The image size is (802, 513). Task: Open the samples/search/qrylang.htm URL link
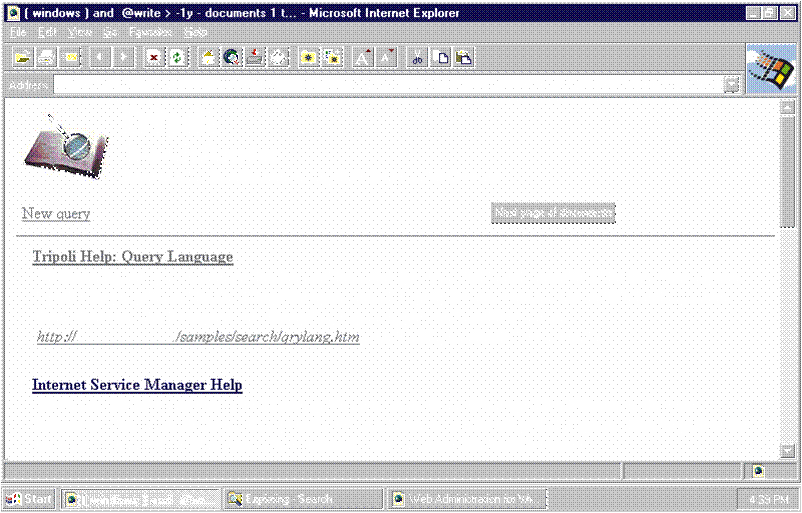(198, 337)
